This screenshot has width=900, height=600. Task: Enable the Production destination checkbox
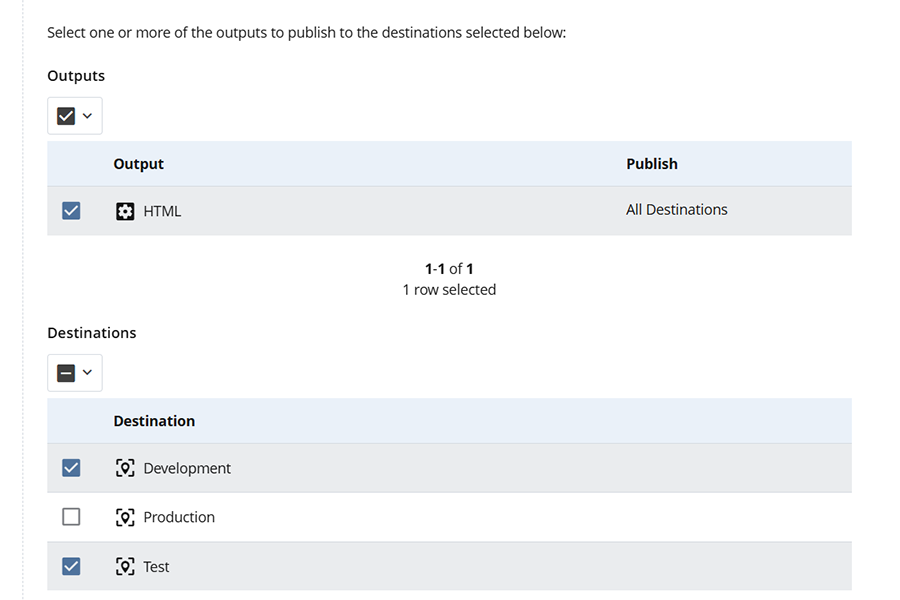point(71,517)
